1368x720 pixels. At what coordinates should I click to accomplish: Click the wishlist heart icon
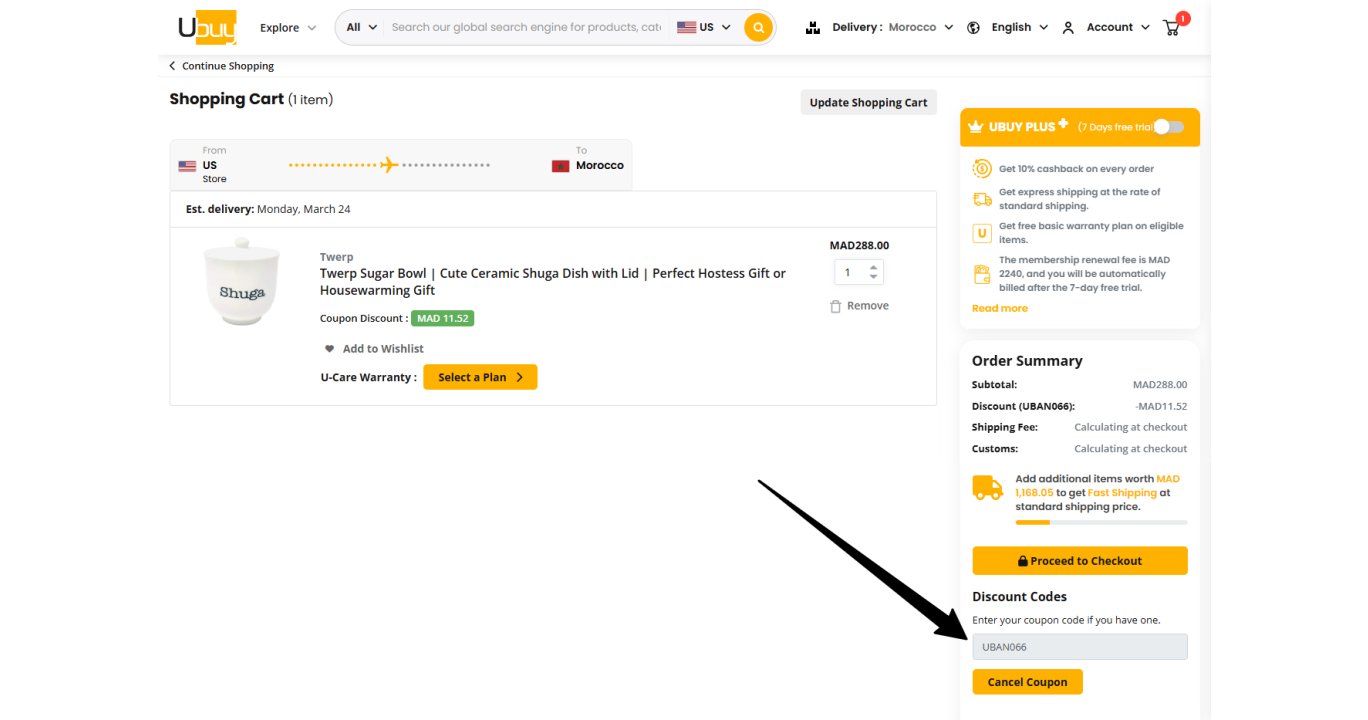tap(329, 349)
